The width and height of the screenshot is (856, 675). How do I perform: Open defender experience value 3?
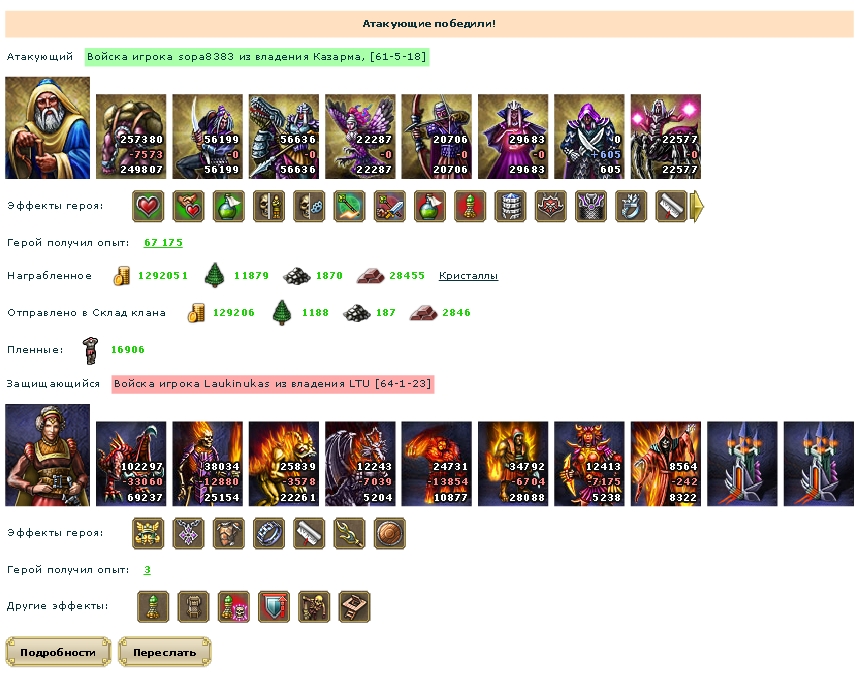[x=147, y=570]
